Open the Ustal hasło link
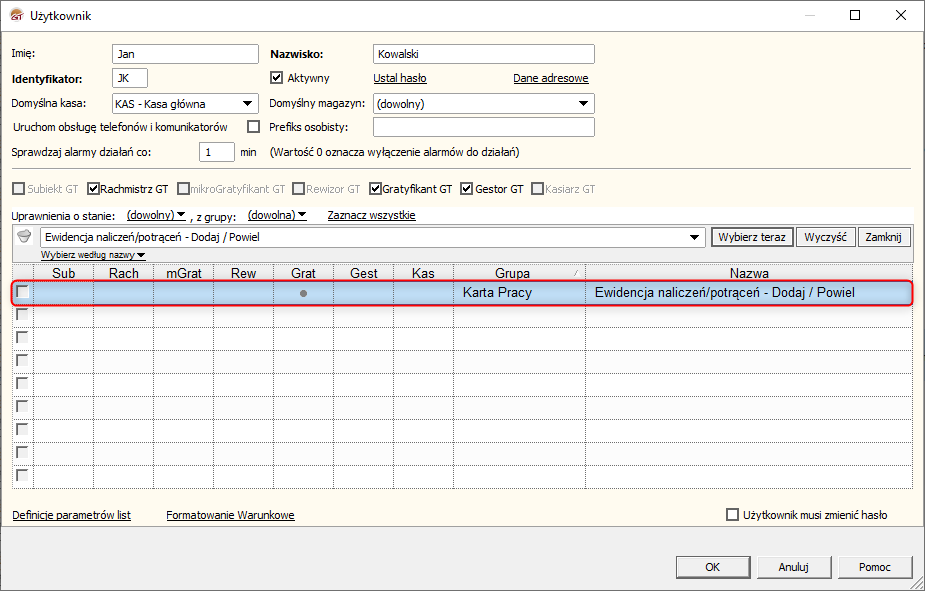The height and width of the screenshot is (591, 925). click(x=400, y=78)
